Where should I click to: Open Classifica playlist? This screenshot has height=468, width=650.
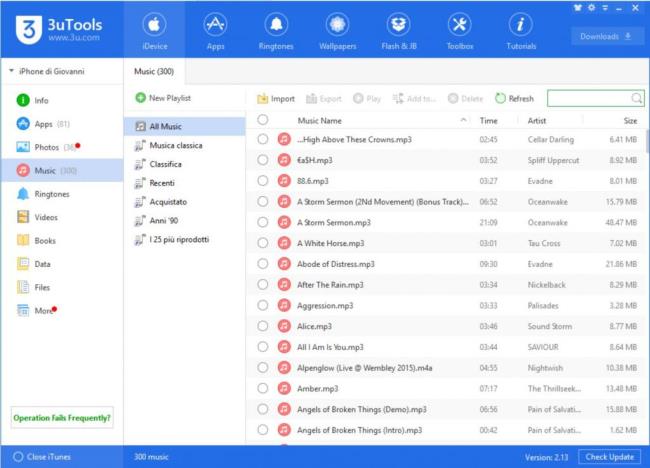184,164
